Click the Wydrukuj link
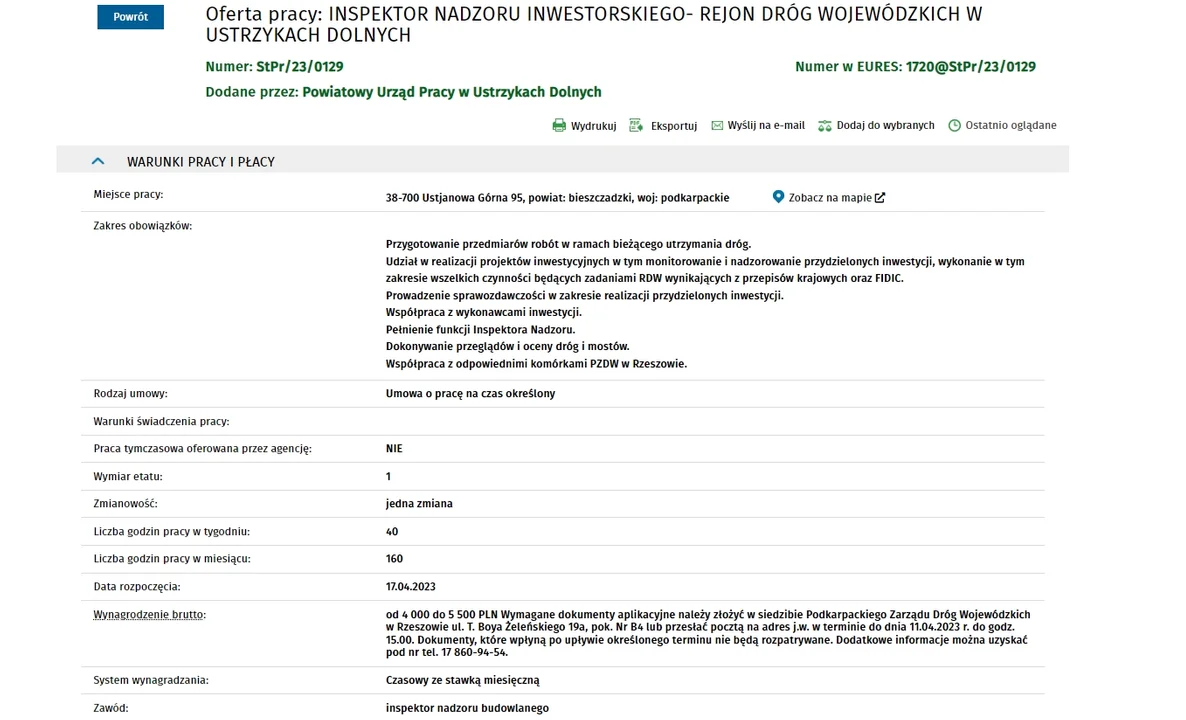Image resolution: width=1186 pixels, height=720 pixels. tap(594, 126)
